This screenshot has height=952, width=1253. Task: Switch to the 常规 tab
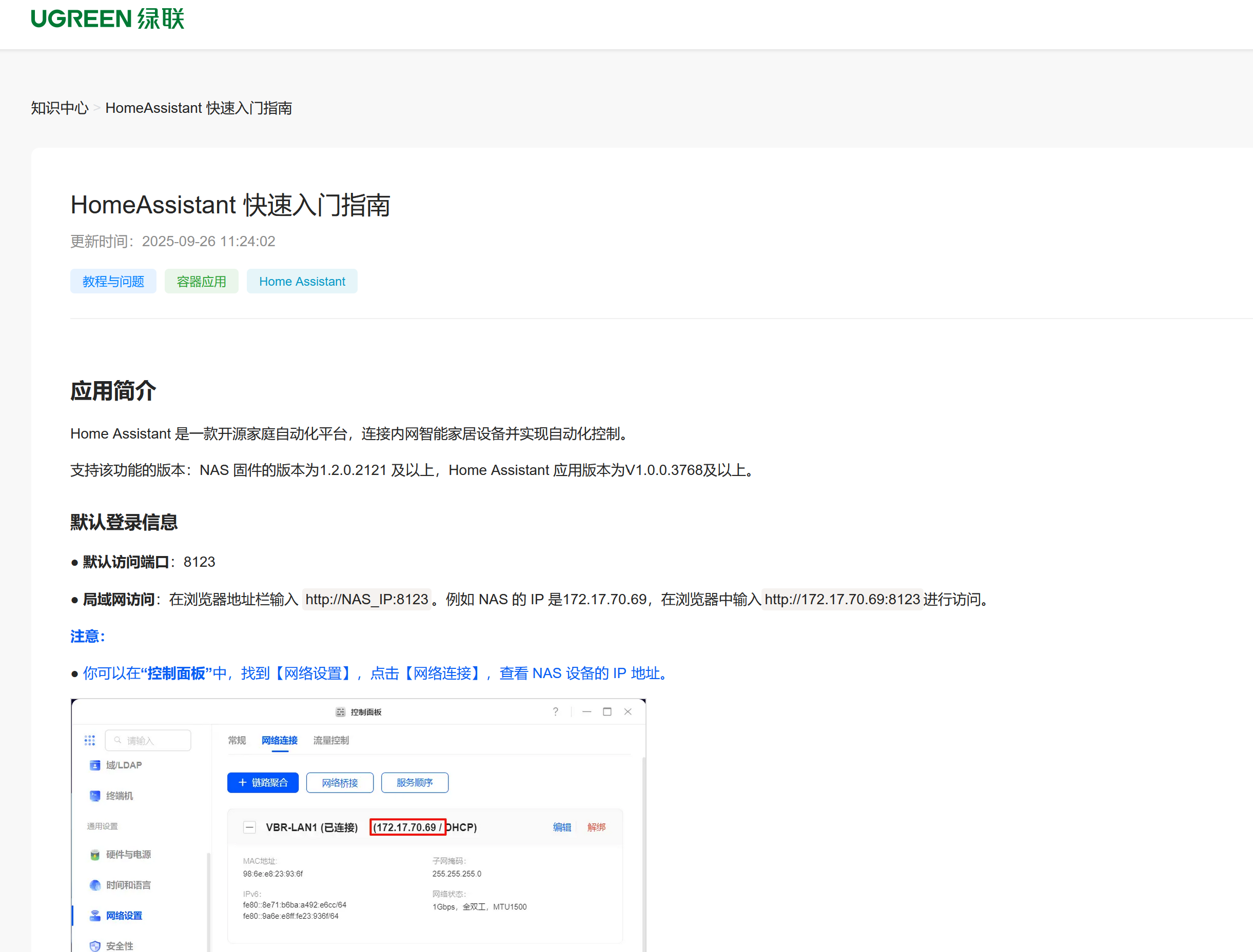click(x=237, y=740)
